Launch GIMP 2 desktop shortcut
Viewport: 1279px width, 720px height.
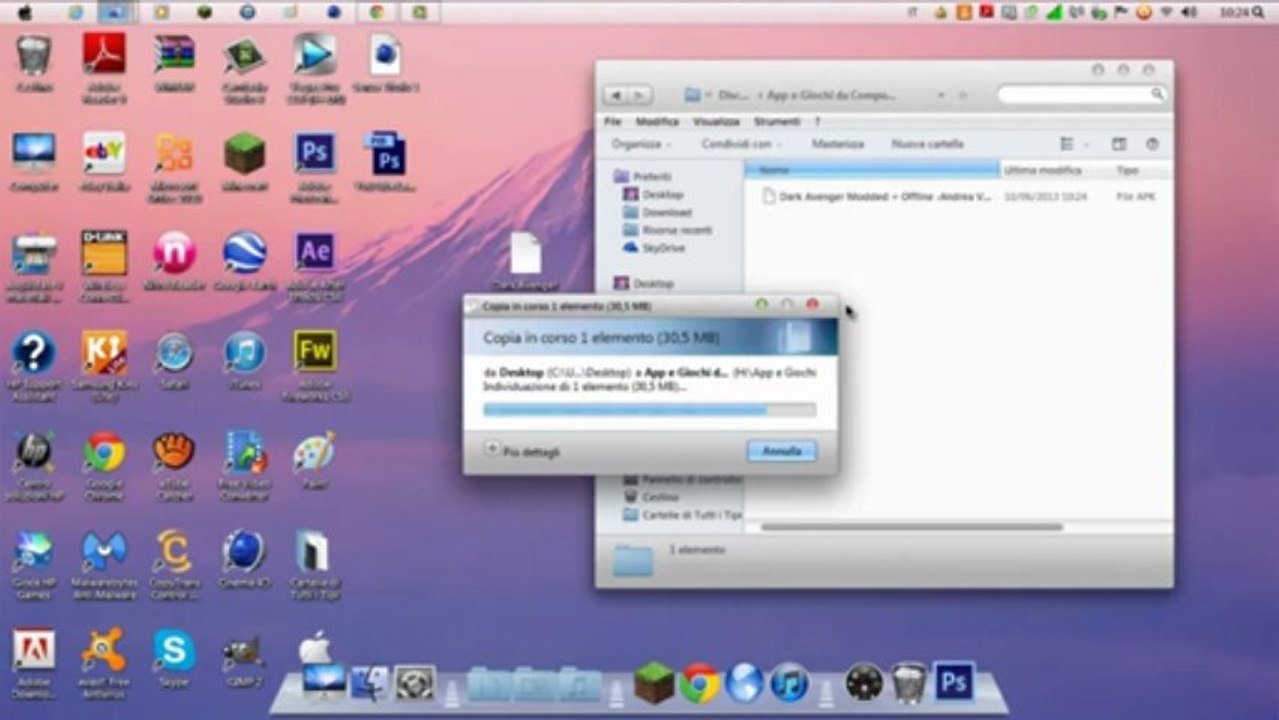[244, 652]
